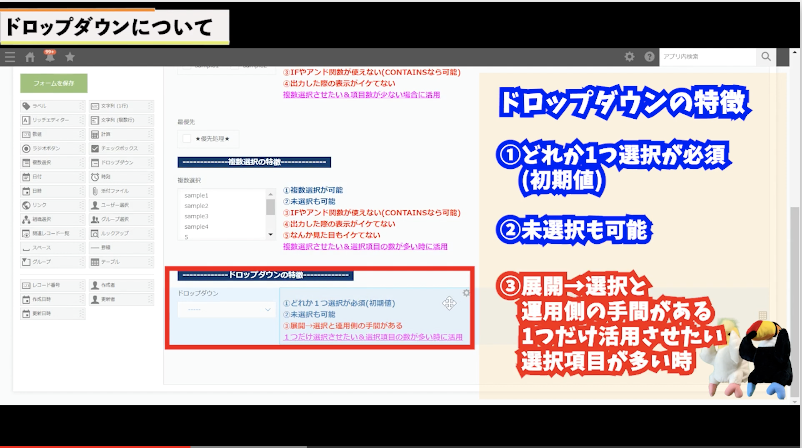Viewport: 802px width, 448px height.
Task: Select sample2 in the 複数選択 list
Action: pyautogui.click(x=196, y=205)
